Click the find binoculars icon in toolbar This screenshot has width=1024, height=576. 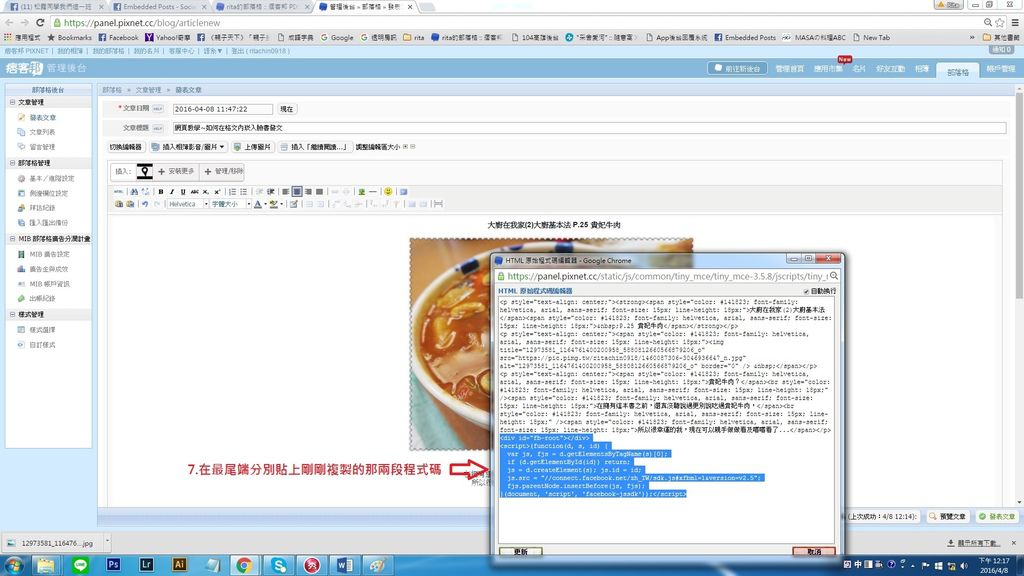click(134, 191)
